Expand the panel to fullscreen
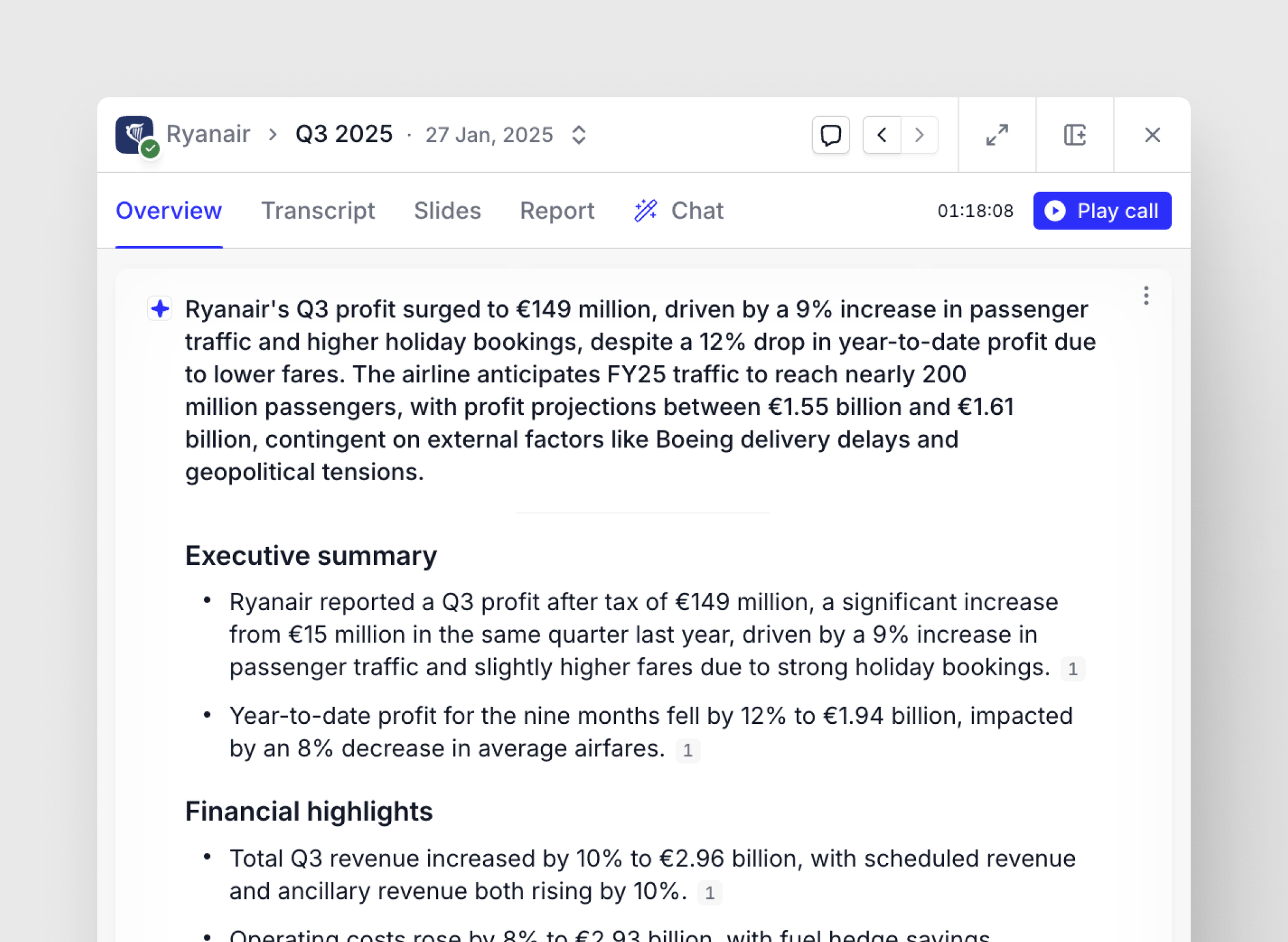This screenshot has width=1288, height=942. (x=997, y=135)
